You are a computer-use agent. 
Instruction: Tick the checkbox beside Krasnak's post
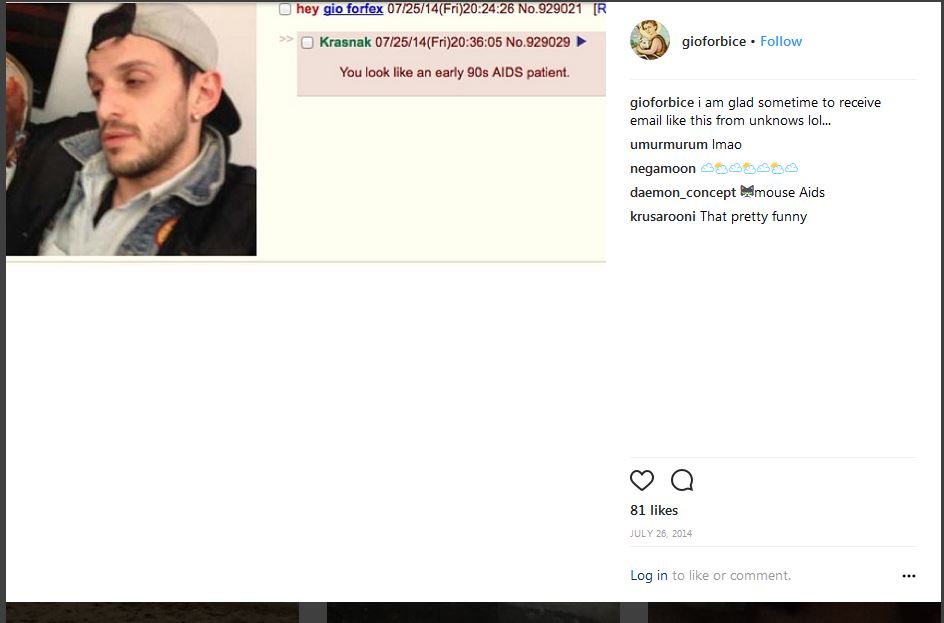pos(307,42)
